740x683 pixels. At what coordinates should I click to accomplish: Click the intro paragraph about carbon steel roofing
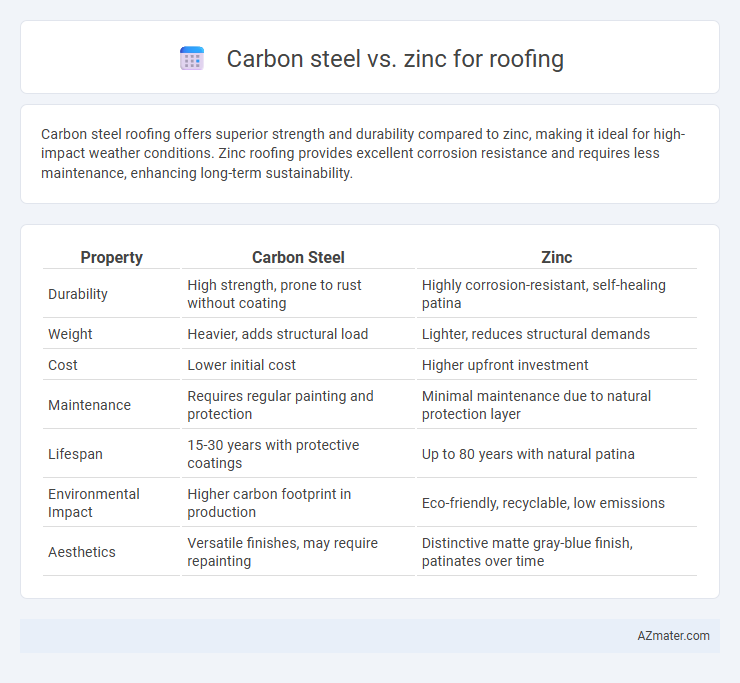pyautogui.click(x=363, y=153)
